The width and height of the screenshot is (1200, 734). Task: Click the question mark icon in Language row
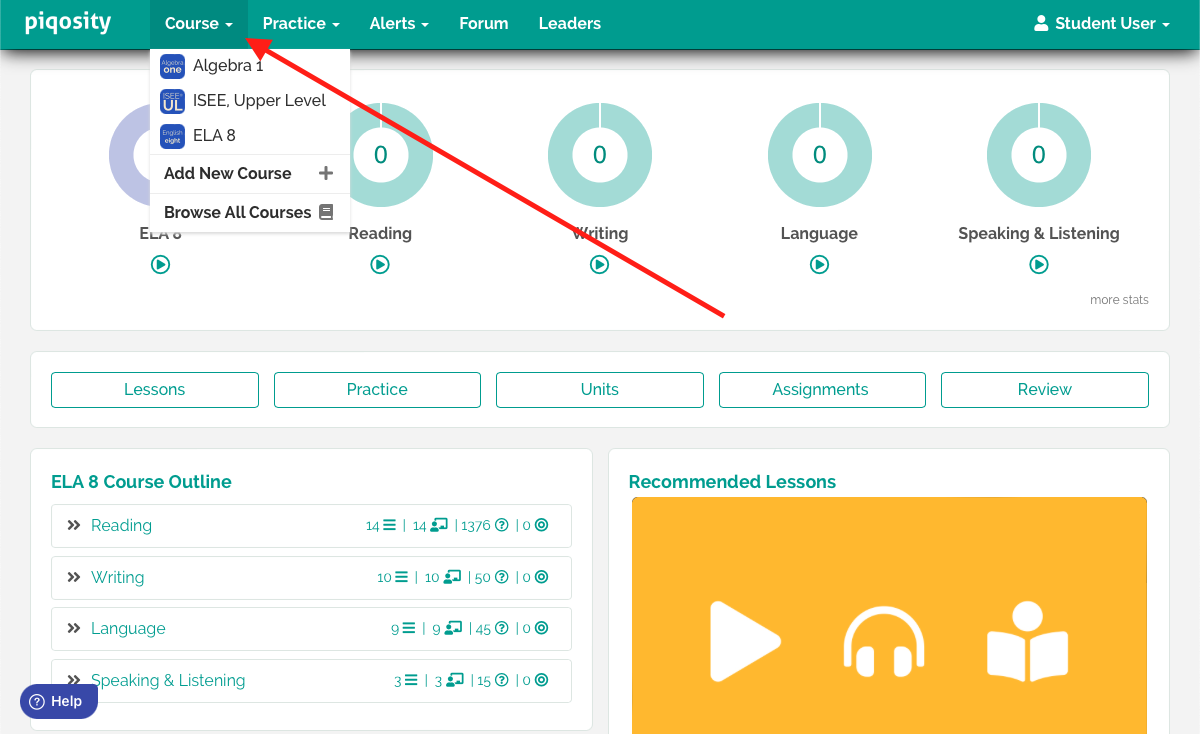click(x=502, y=628)
